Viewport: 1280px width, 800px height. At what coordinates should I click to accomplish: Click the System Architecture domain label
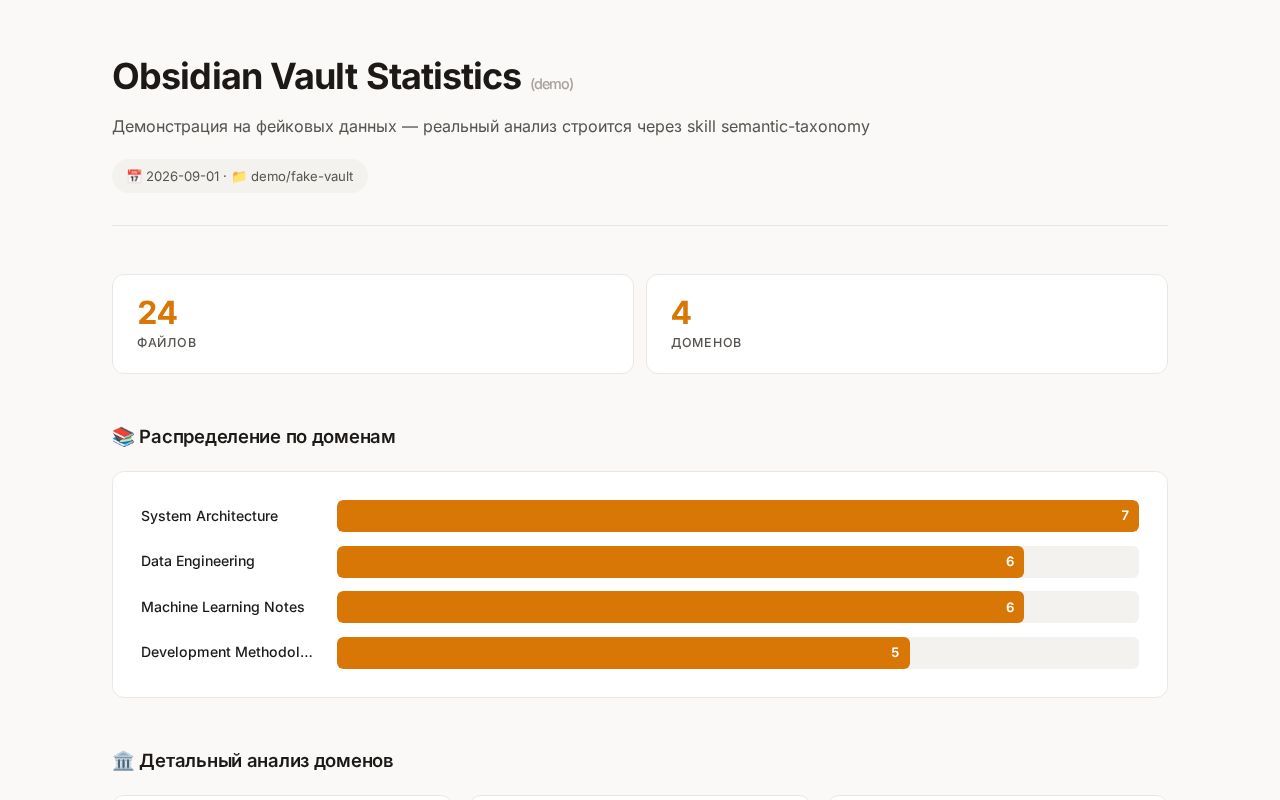click(209, 516)
